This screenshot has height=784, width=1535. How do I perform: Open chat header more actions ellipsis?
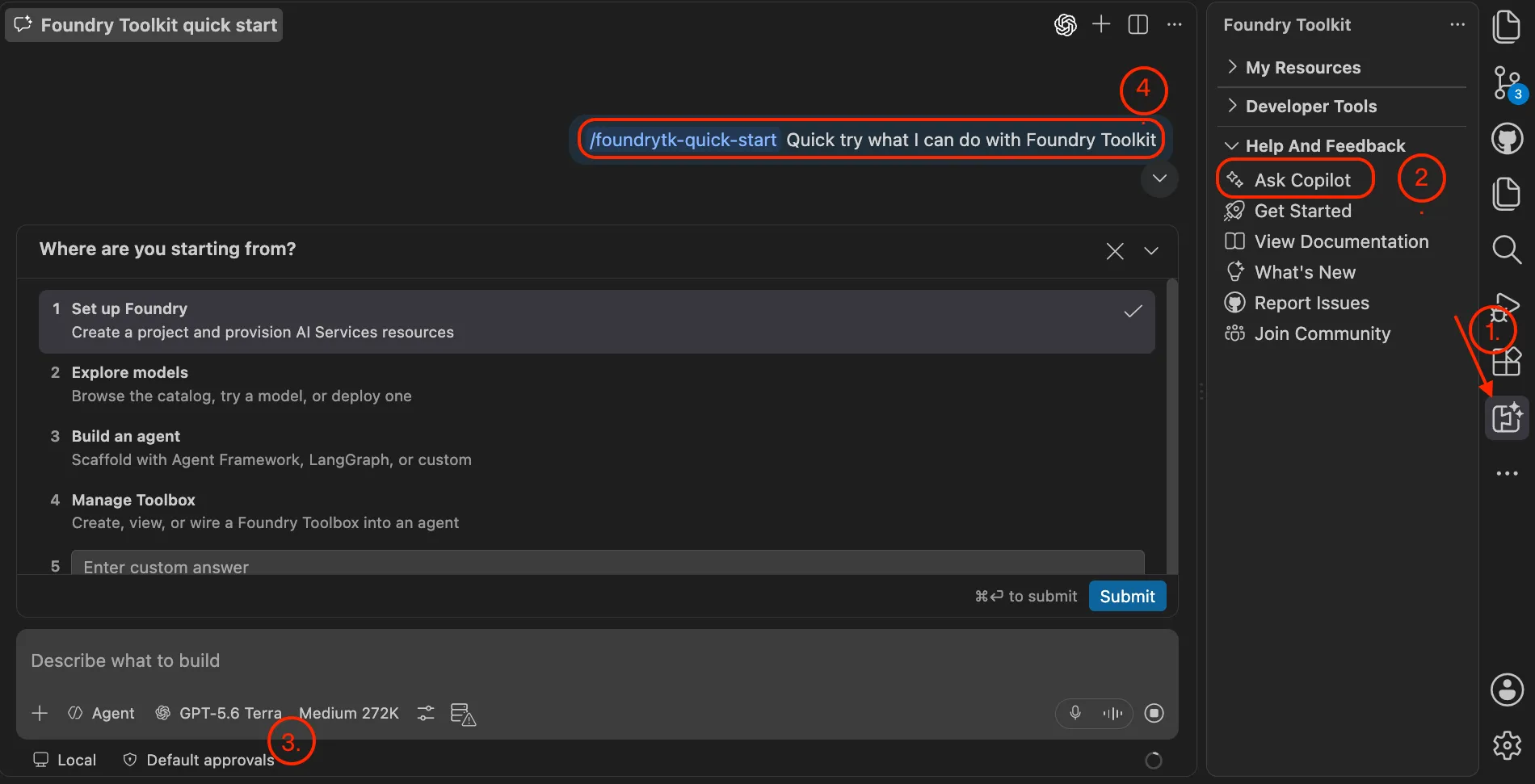click(1175, 24)
